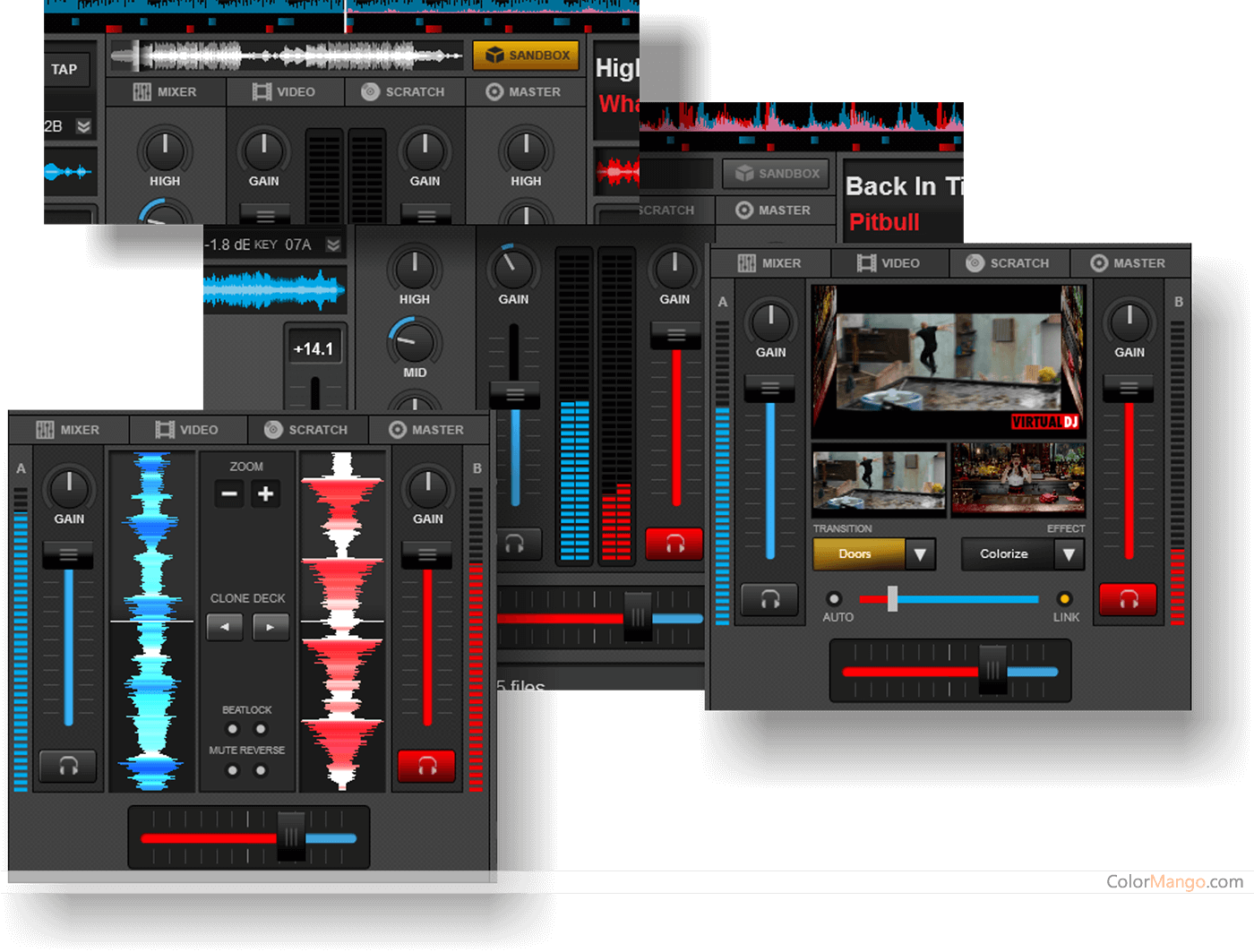Enable the right Mute Reverse dot
This screenshot has width=1254, height=952.
pyautogui.click(x=261, y=770)
